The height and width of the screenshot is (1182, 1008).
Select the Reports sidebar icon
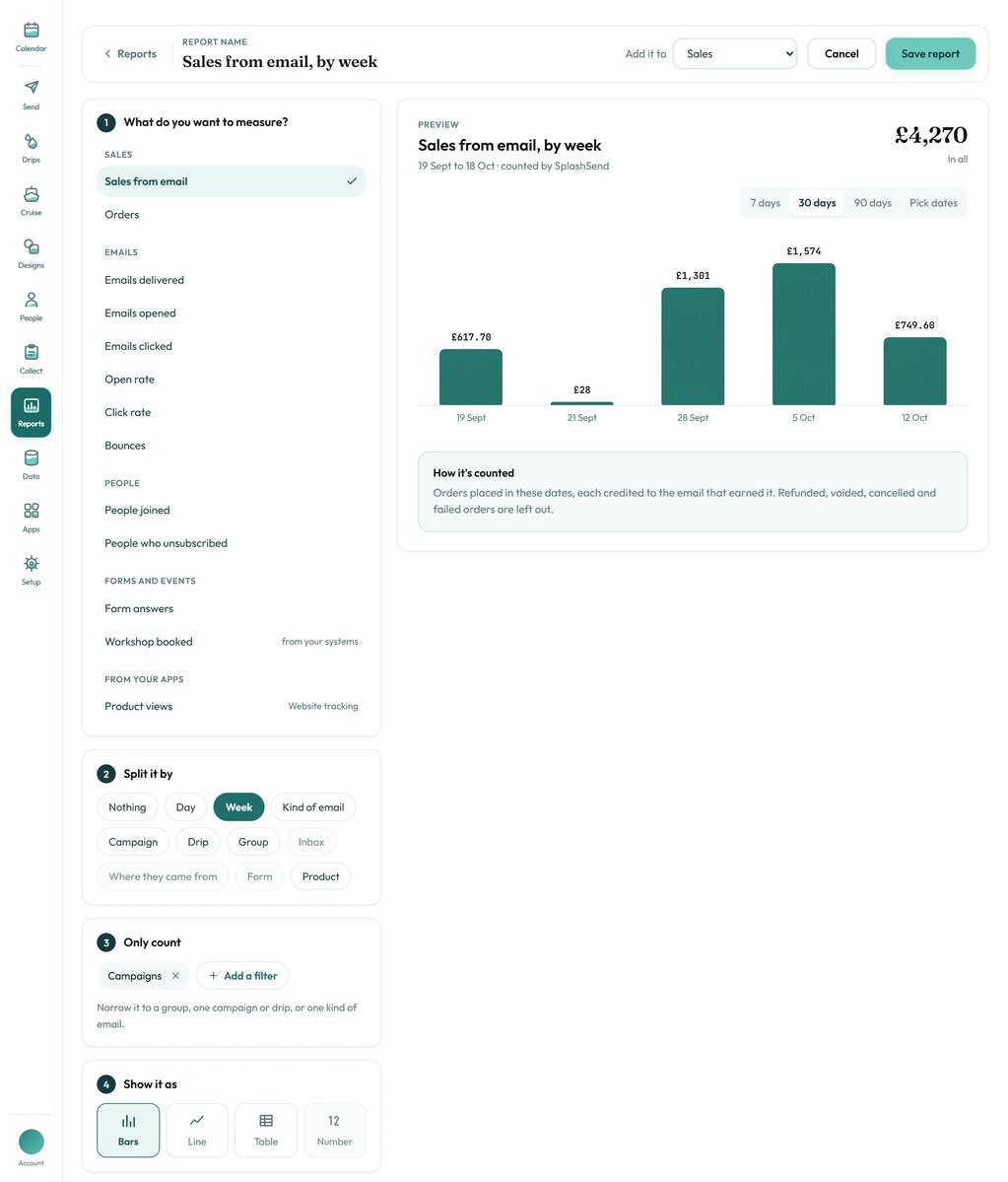coord(31,412)
